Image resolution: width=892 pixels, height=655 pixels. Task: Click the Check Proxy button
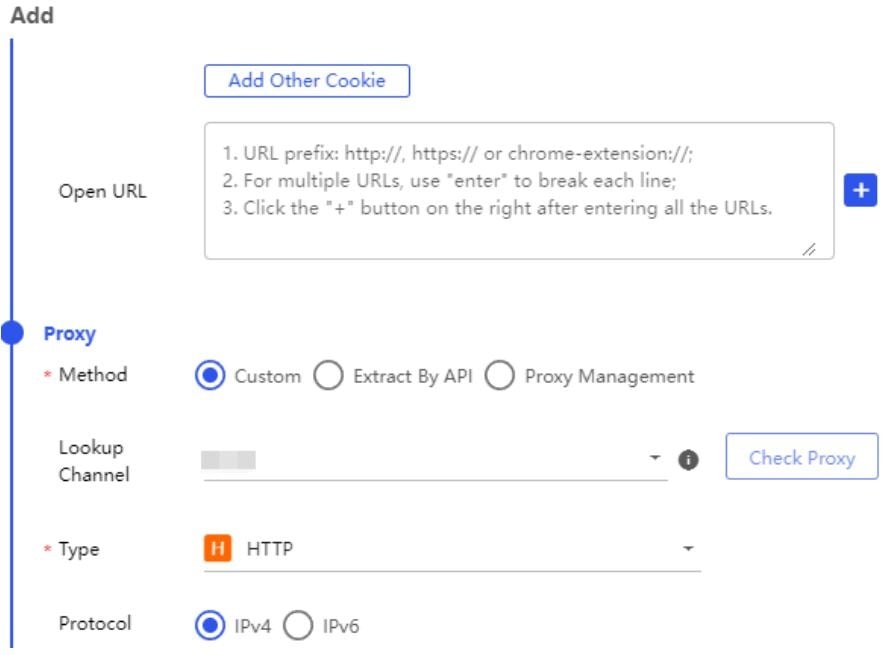click(802, 457)
